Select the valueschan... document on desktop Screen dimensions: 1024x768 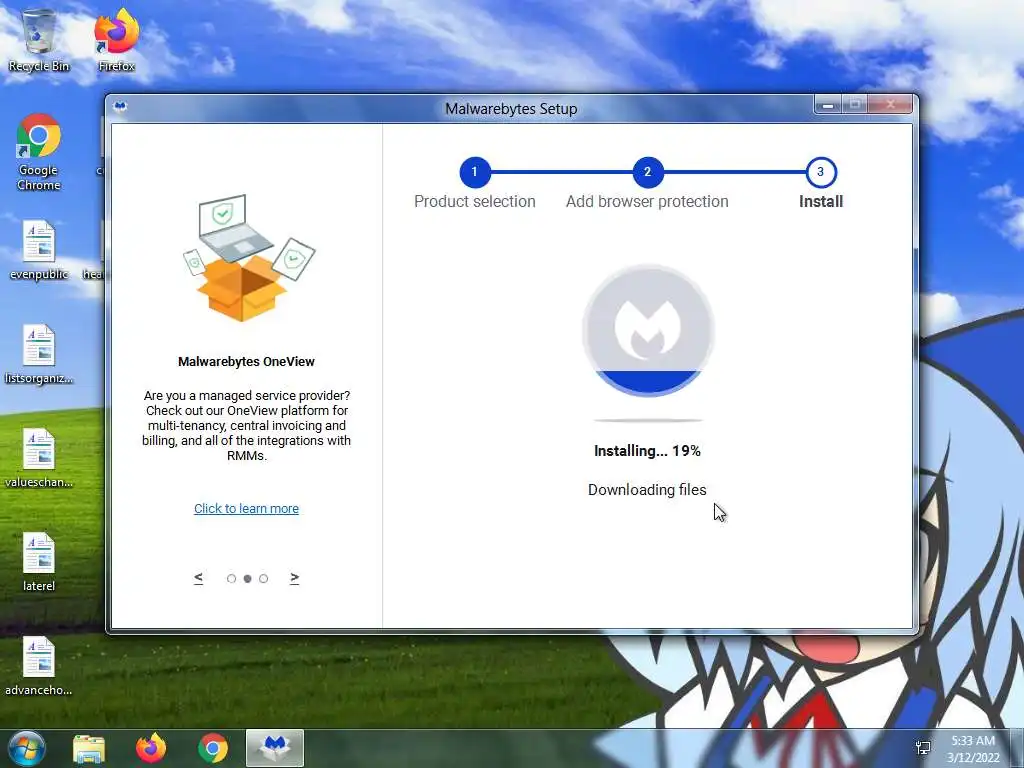coord(39,458)
